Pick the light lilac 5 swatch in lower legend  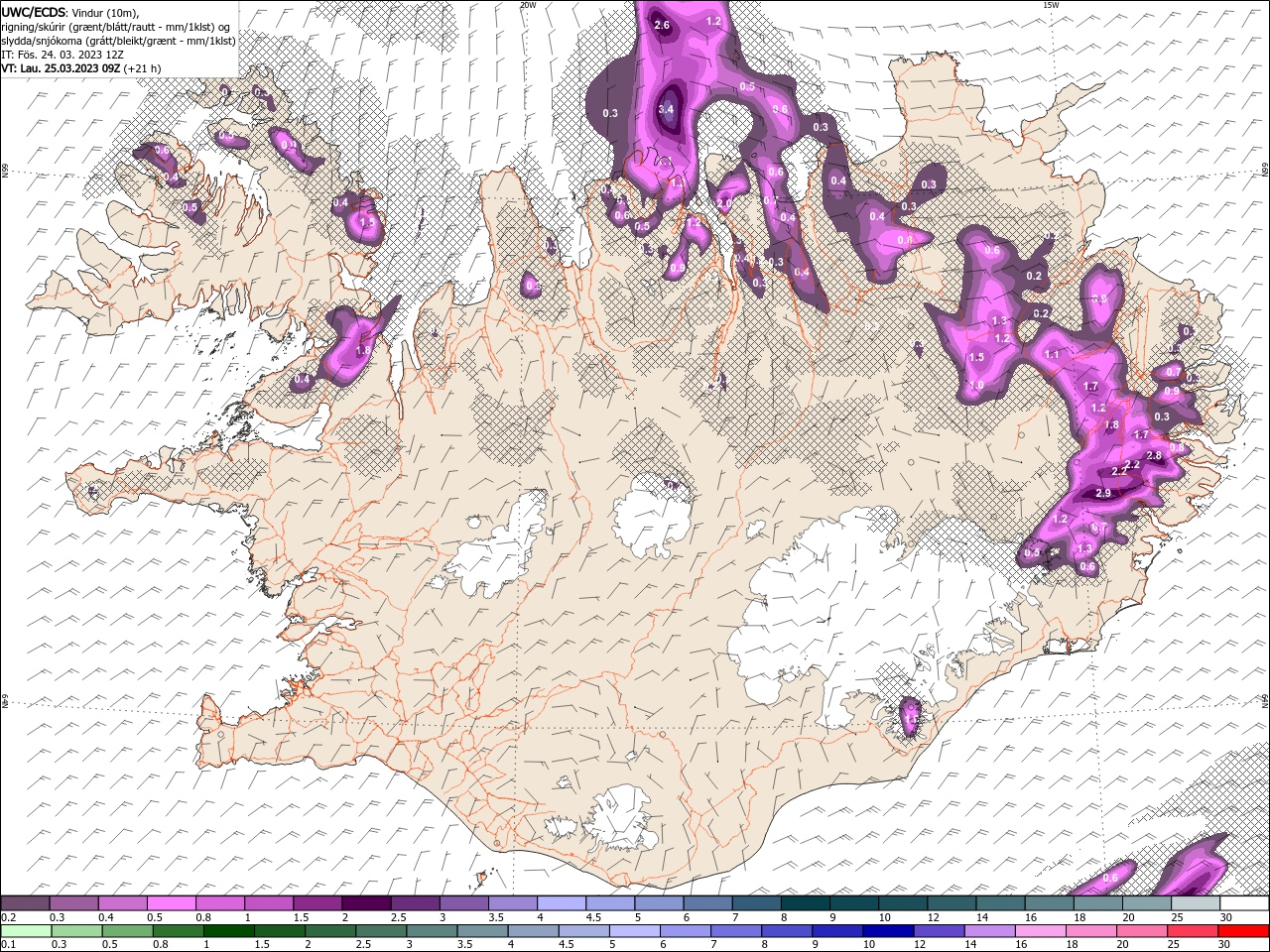coord(635,931)
